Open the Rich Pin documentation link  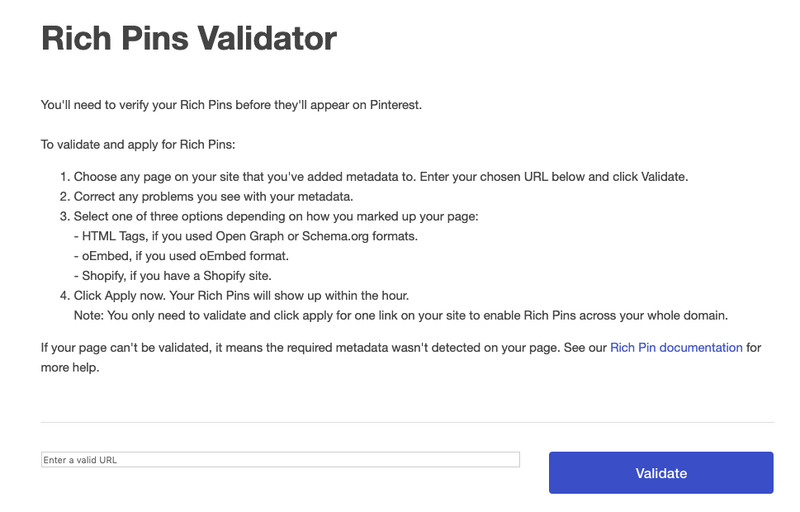click(x=676, y=348)
